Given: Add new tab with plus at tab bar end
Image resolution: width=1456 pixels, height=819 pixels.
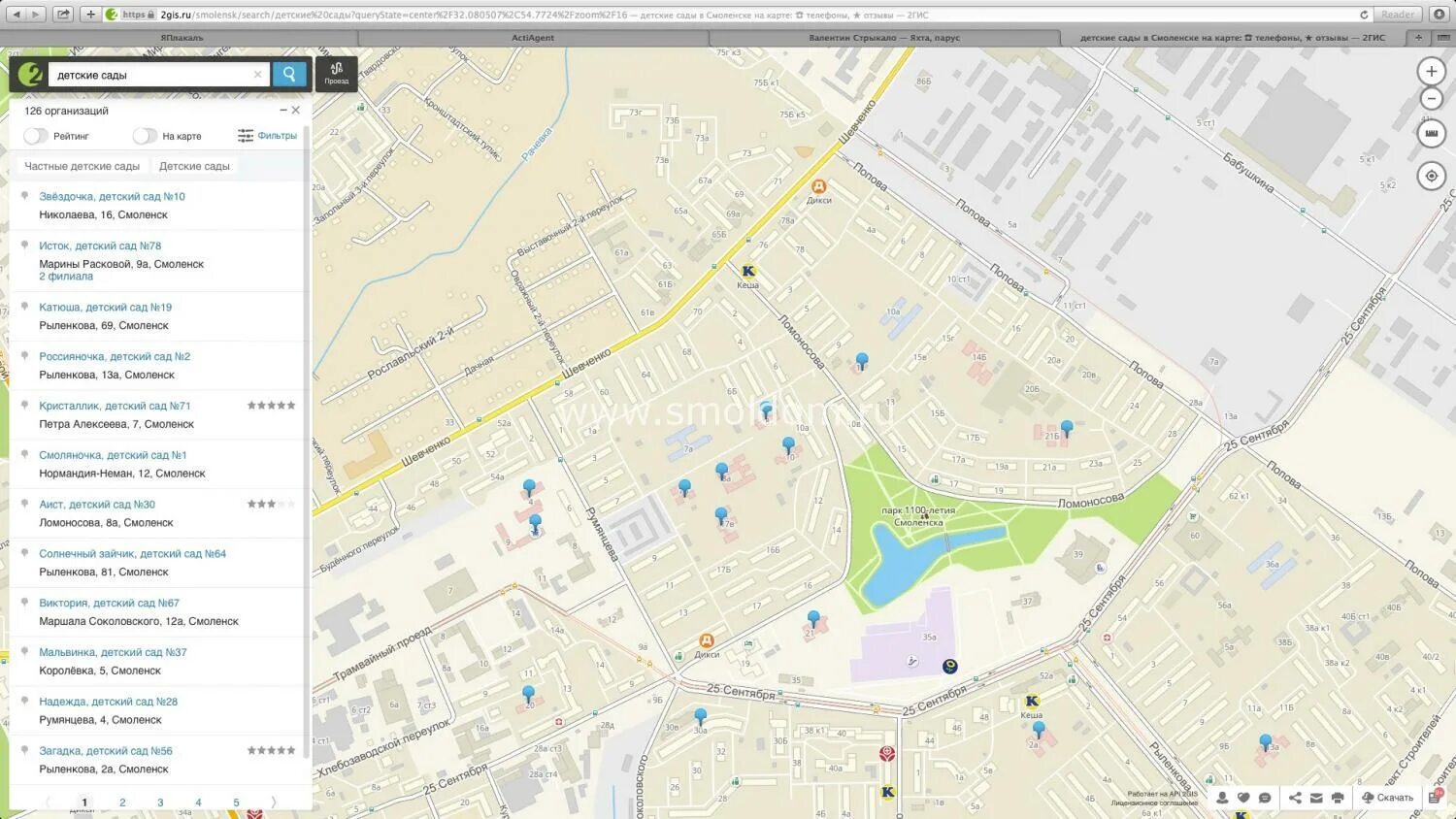Looking at the screenshot, I should click(x=1418, y=38).
